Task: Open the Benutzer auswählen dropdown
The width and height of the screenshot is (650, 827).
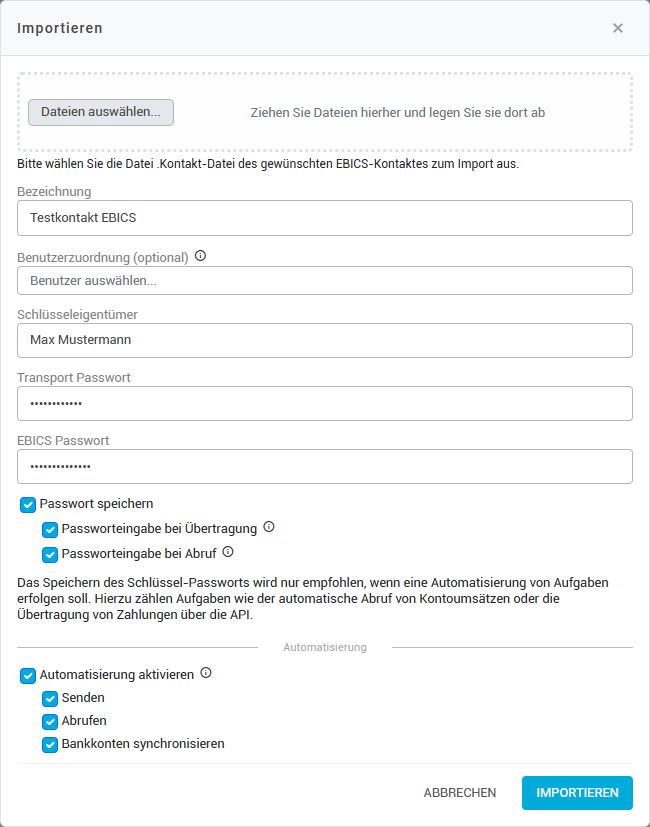Action: [325, 281]
